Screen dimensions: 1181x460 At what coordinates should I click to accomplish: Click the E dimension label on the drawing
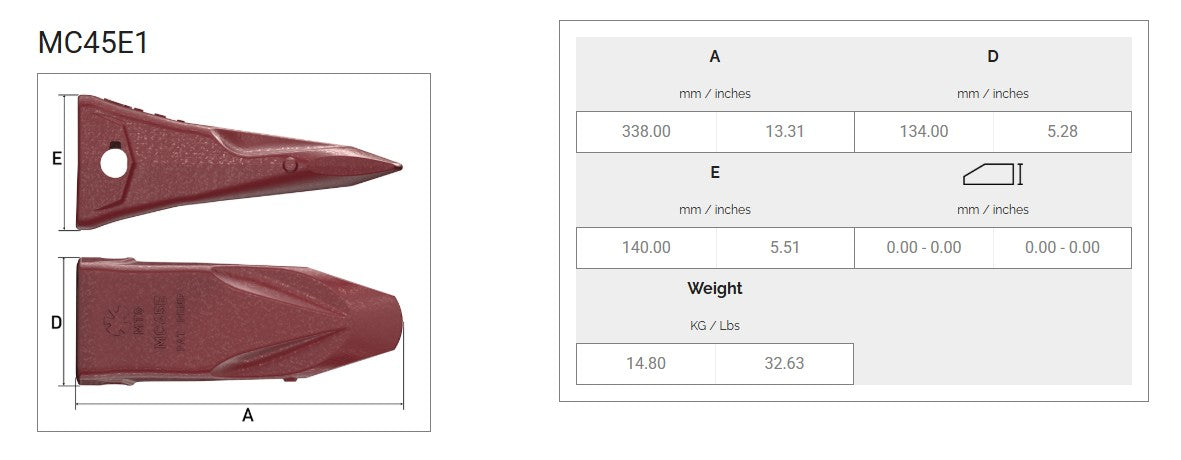click(x=57, y=158)
